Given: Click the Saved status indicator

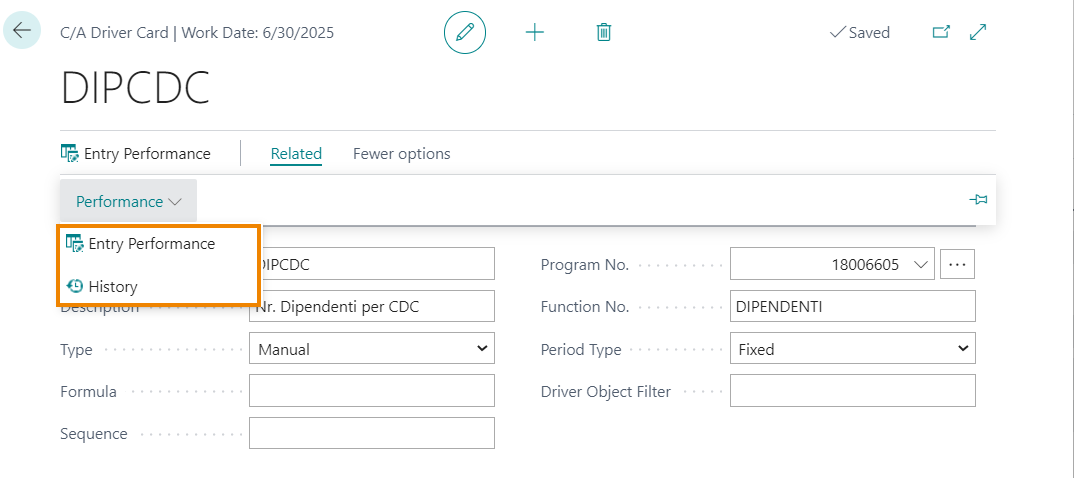Looking at the screenshot, I should pos(859,32).
